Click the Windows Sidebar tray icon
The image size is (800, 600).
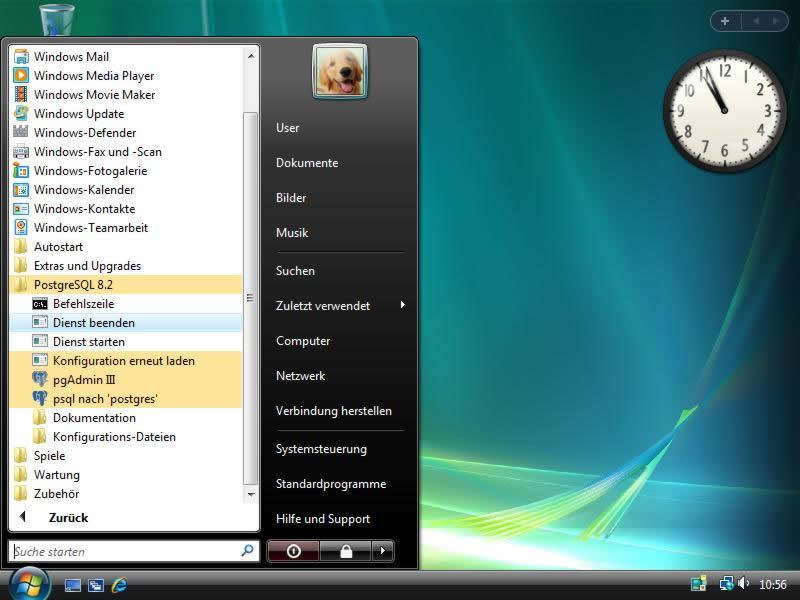click(x=698, y=583)
